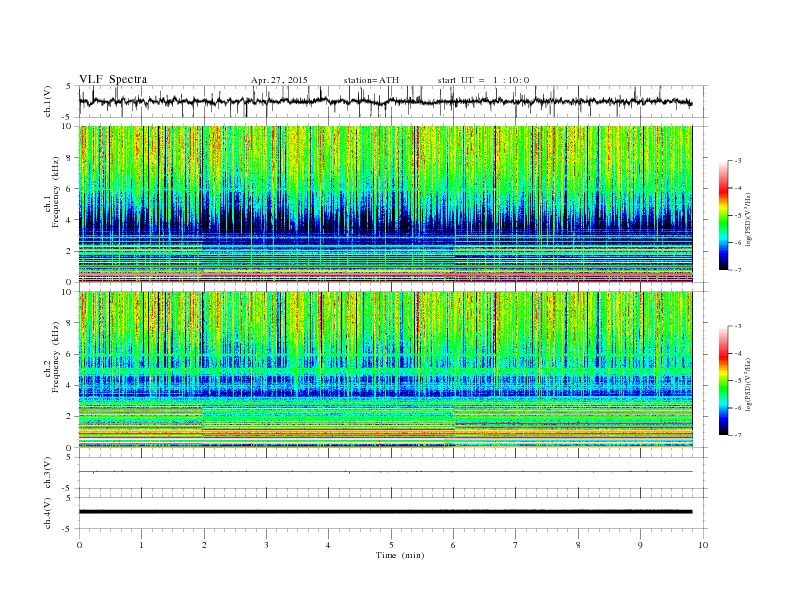Image resolution: width=792 pixels, height=612 pixels.
Task: Click the ch.1 'Frequency (kHz)' axis label
Action: (55, 192)
